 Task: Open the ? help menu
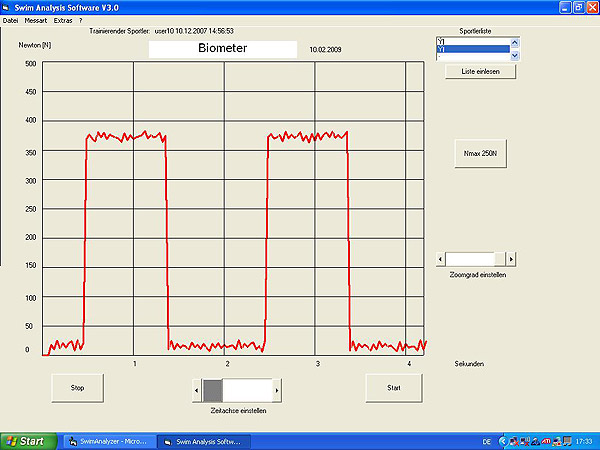click(81, 20)
